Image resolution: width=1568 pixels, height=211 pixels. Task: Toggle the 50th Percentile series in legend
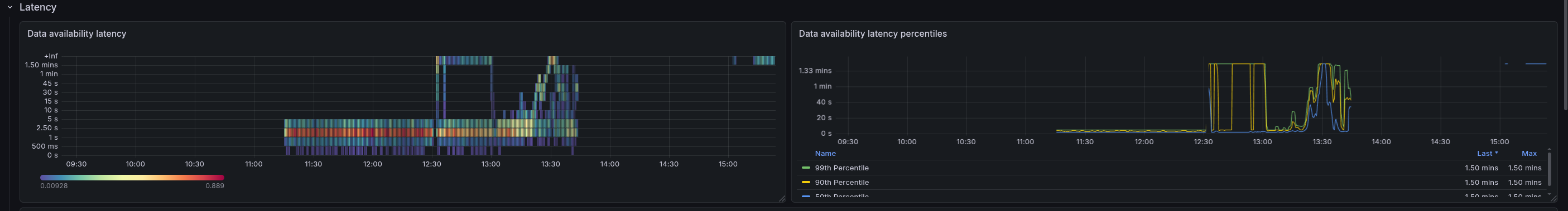click(x=841, y=196)
